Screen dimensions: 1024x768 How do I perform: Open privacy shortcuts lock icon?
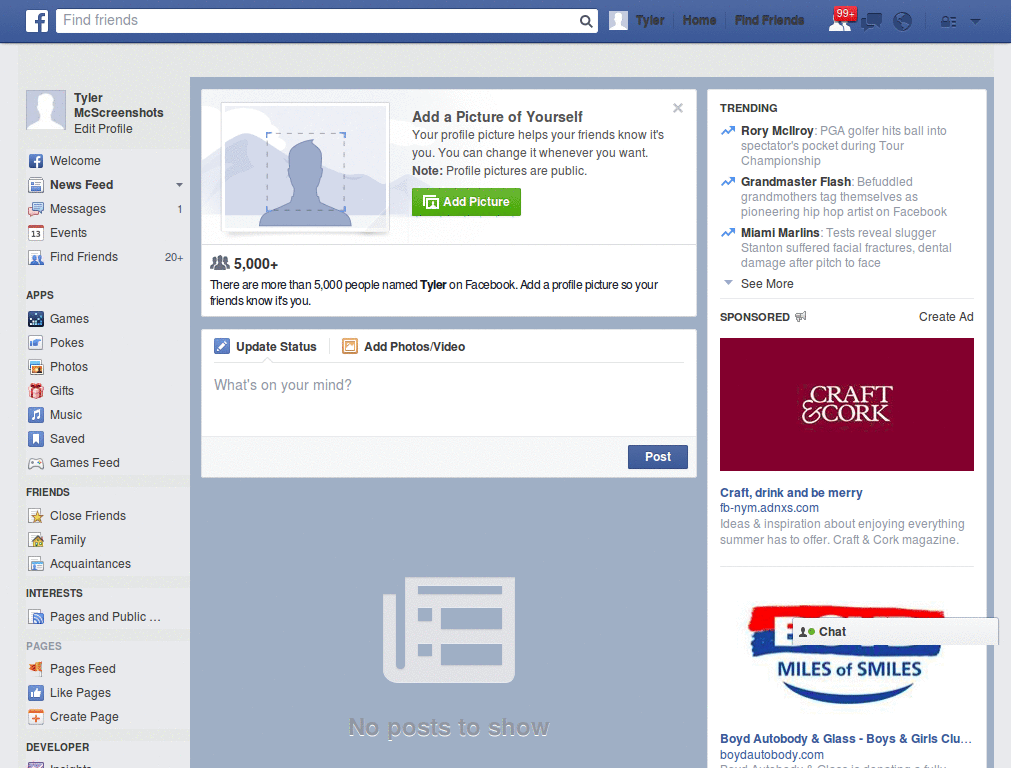pyautogui.click(x=948, y=22)
